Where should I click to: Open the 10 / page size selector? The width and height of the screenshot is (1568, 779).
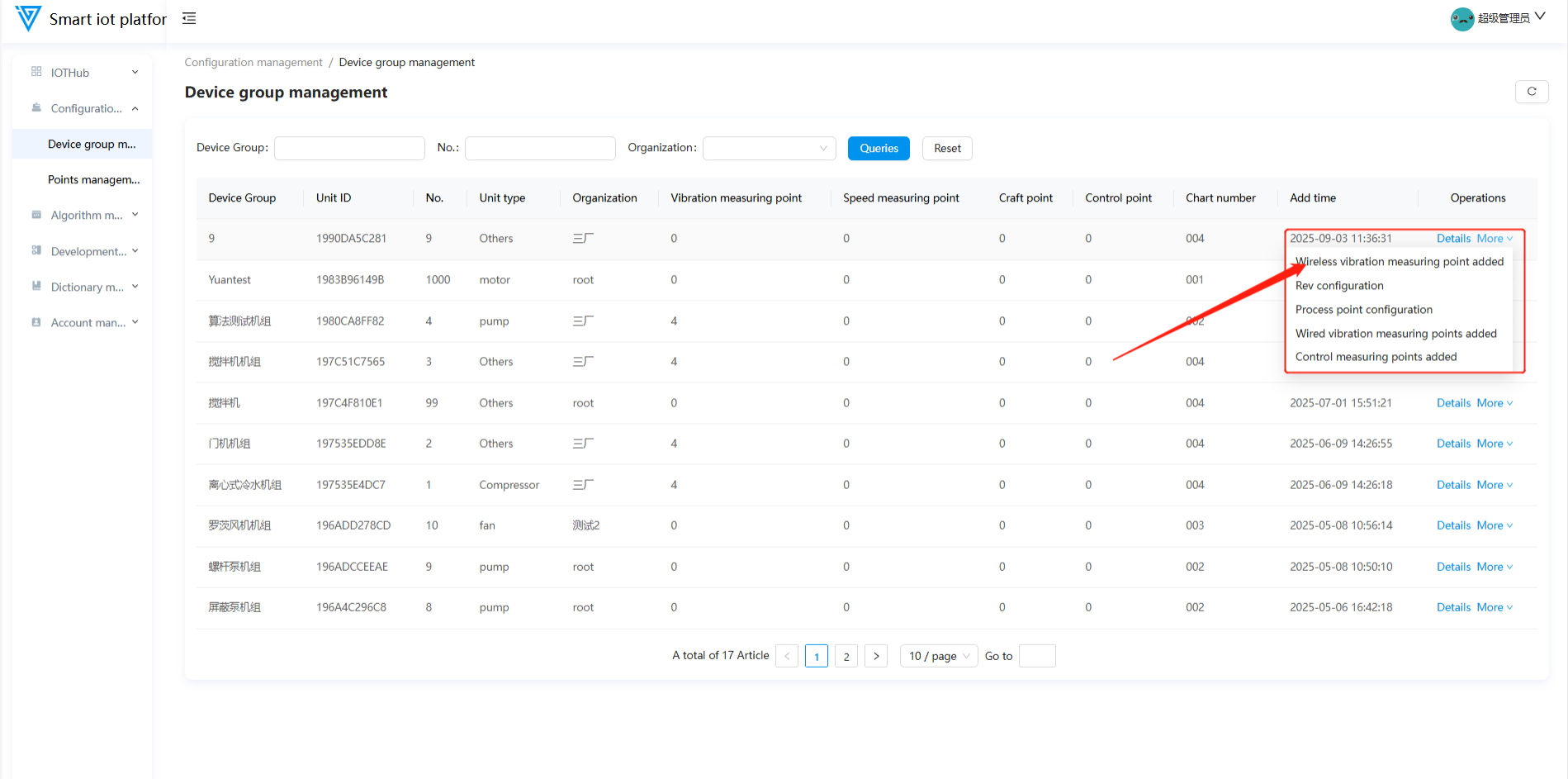[938, 656]
